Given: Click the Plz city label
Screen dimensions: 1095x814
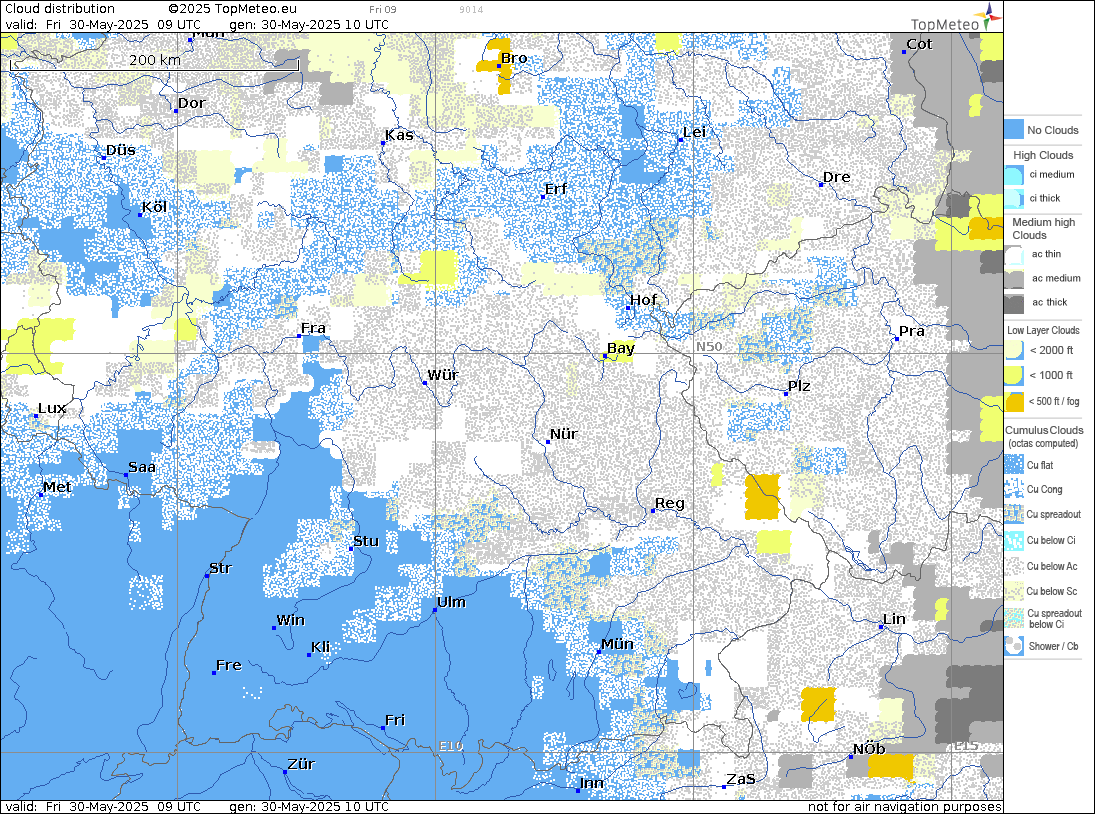Looking at the screenshot, I should coord(799,386).
